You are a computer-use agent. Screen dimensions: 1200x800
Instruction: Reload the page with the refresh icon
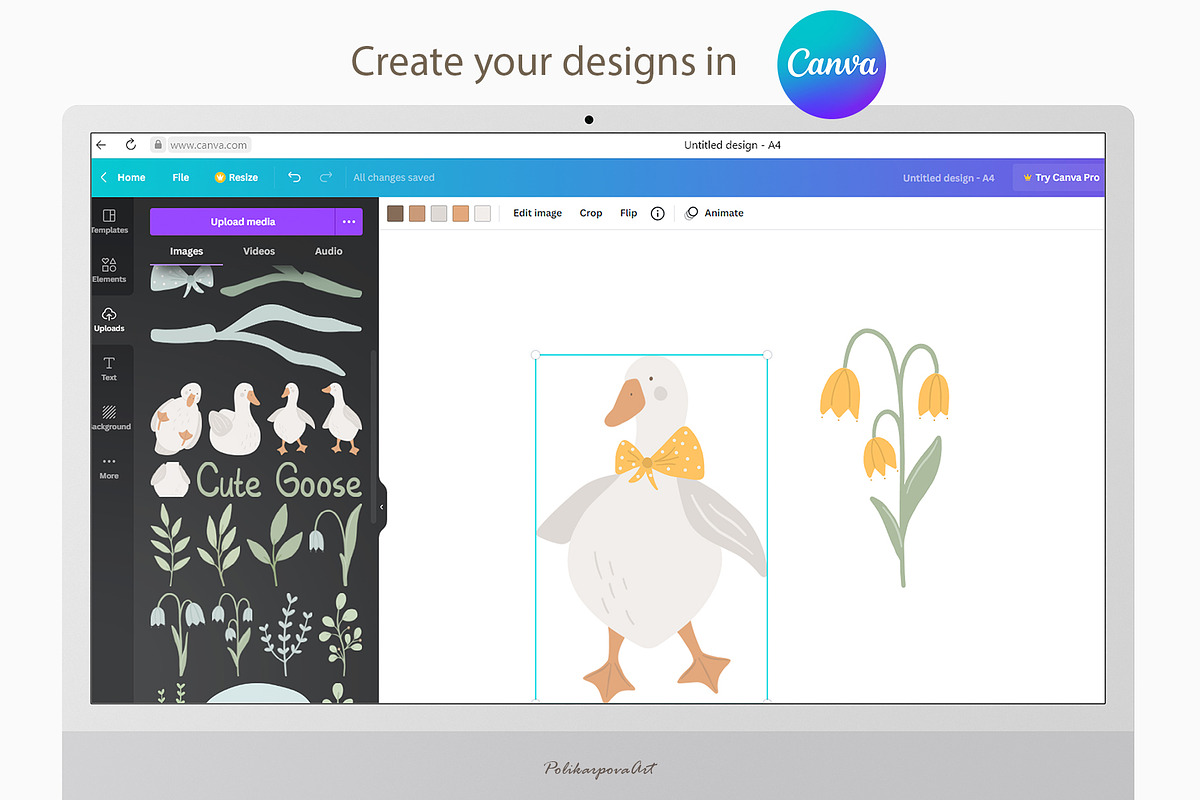[130, 145]
